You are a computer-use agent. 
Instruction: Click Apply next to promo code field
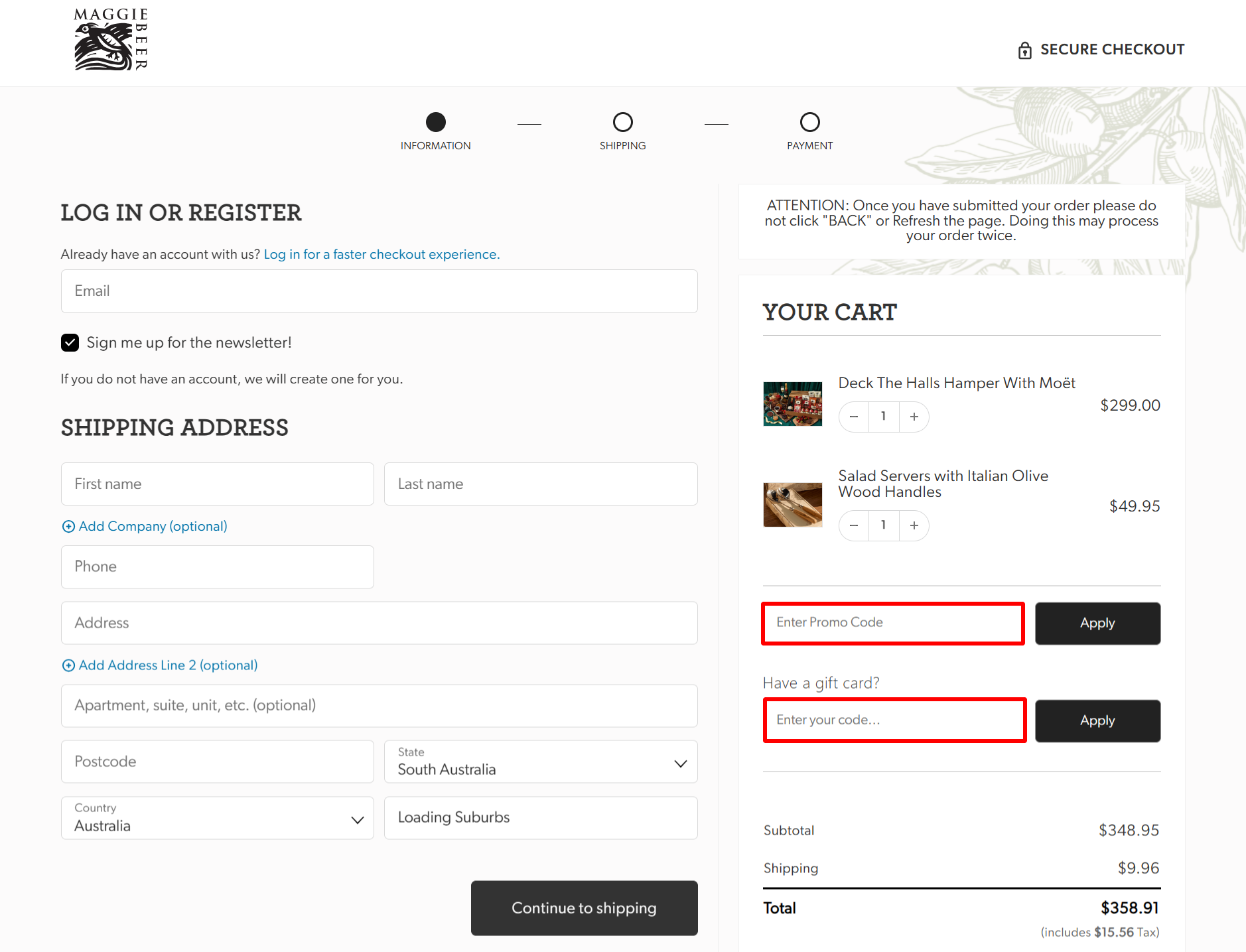click(1097, 623)
